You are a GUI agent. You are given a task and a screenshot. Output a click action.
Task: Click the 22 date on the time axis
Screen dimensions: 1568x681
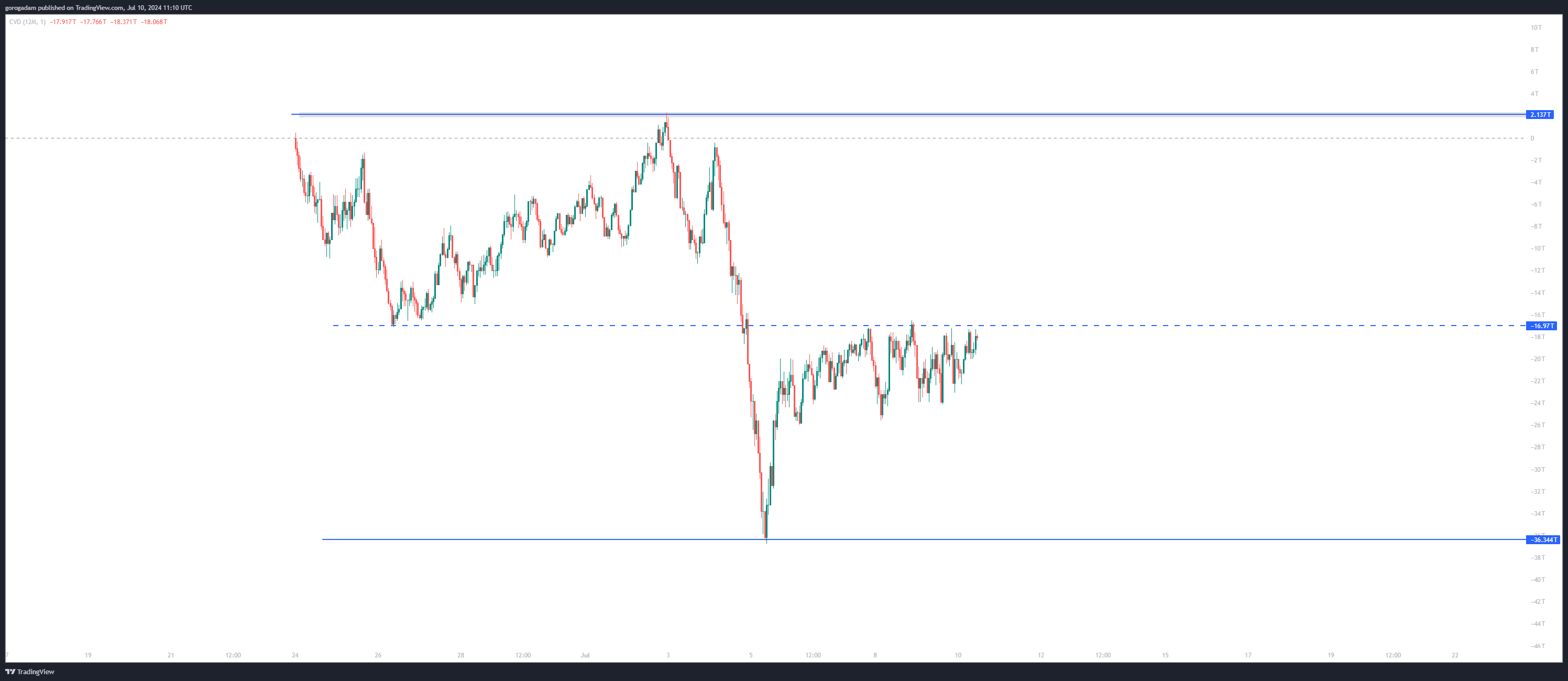click(1455, 655)
